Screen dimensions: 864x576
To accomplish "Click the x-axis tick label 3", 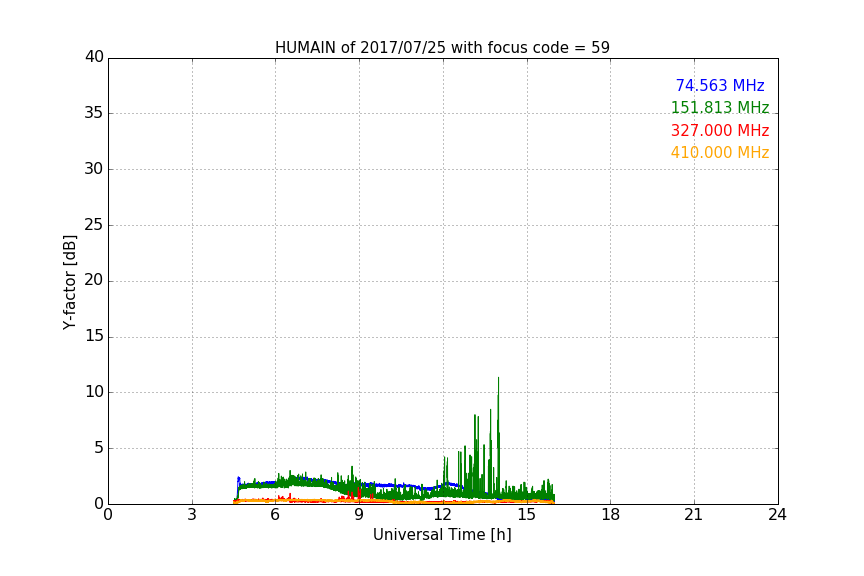I will point(192,515).
